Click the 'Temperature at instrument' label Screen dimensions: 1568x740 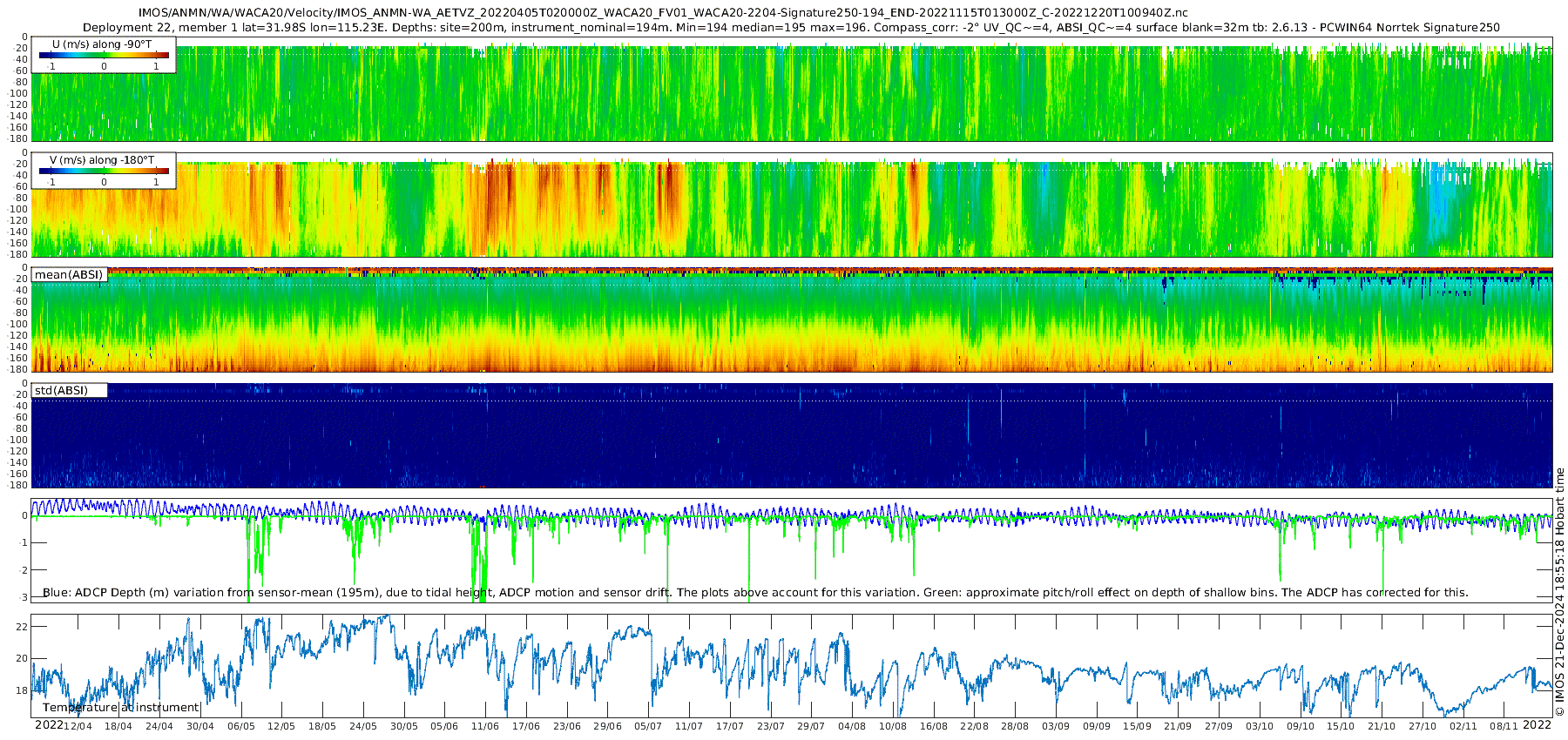121,708
